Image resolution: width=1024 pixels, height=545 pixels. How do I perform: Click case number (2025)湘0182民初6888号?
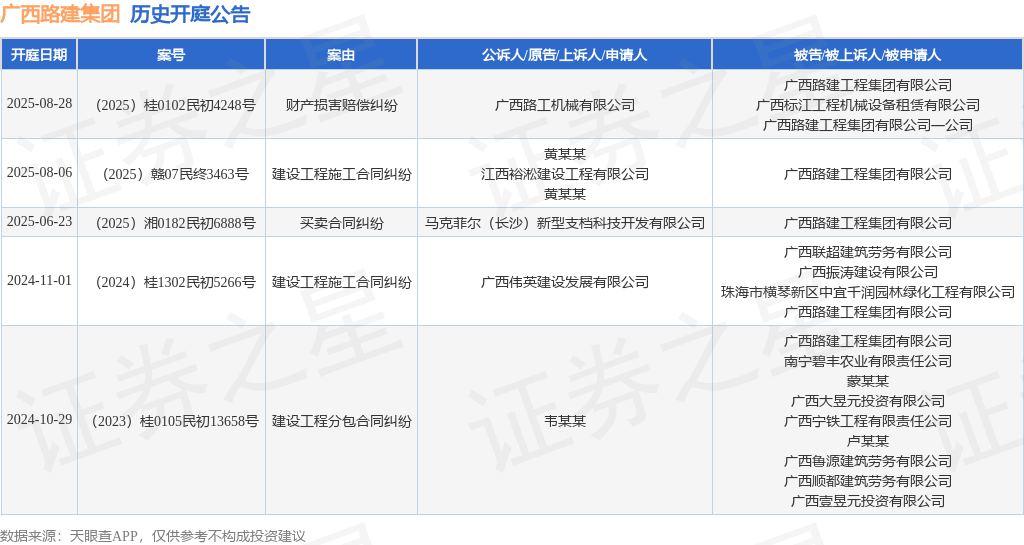[172, 223]
